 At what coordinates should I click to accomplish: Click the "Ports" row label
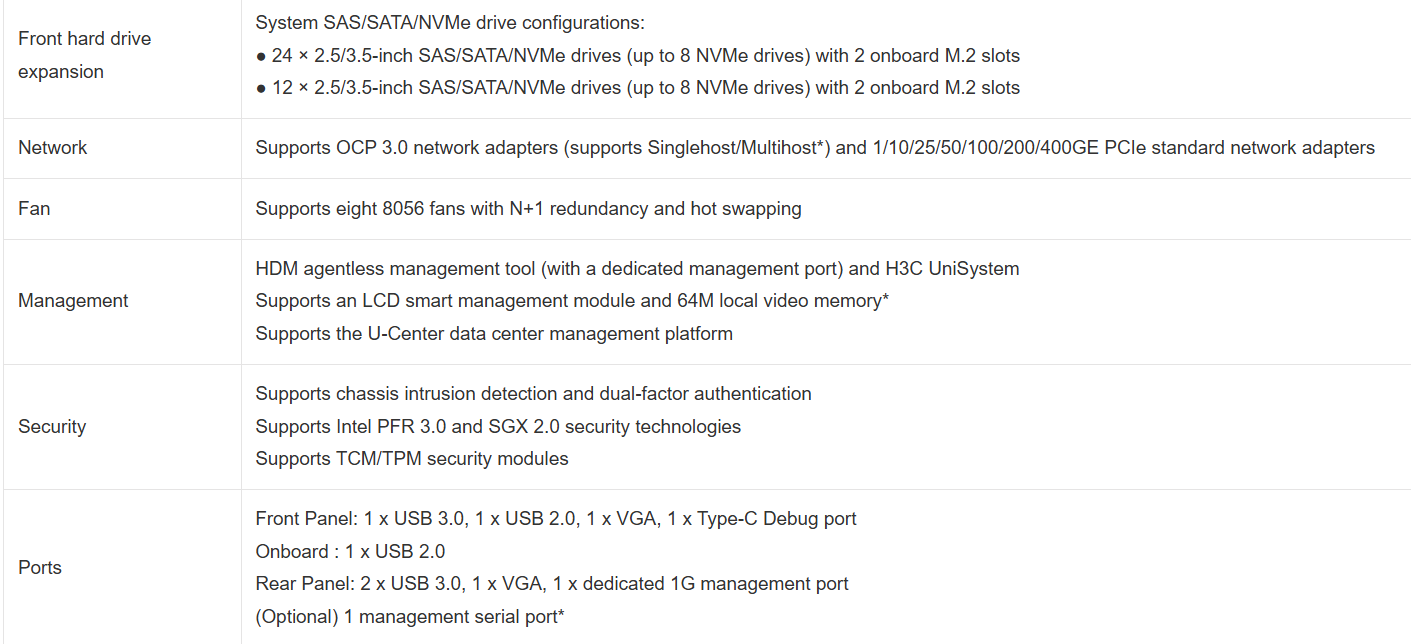(x=40, y=568)
